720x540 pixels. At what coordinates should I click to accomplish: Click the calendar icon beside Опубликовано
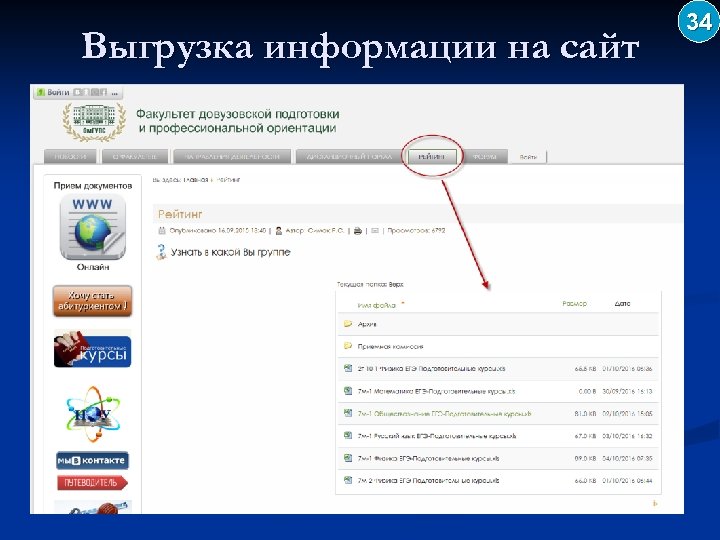(162, 231)
